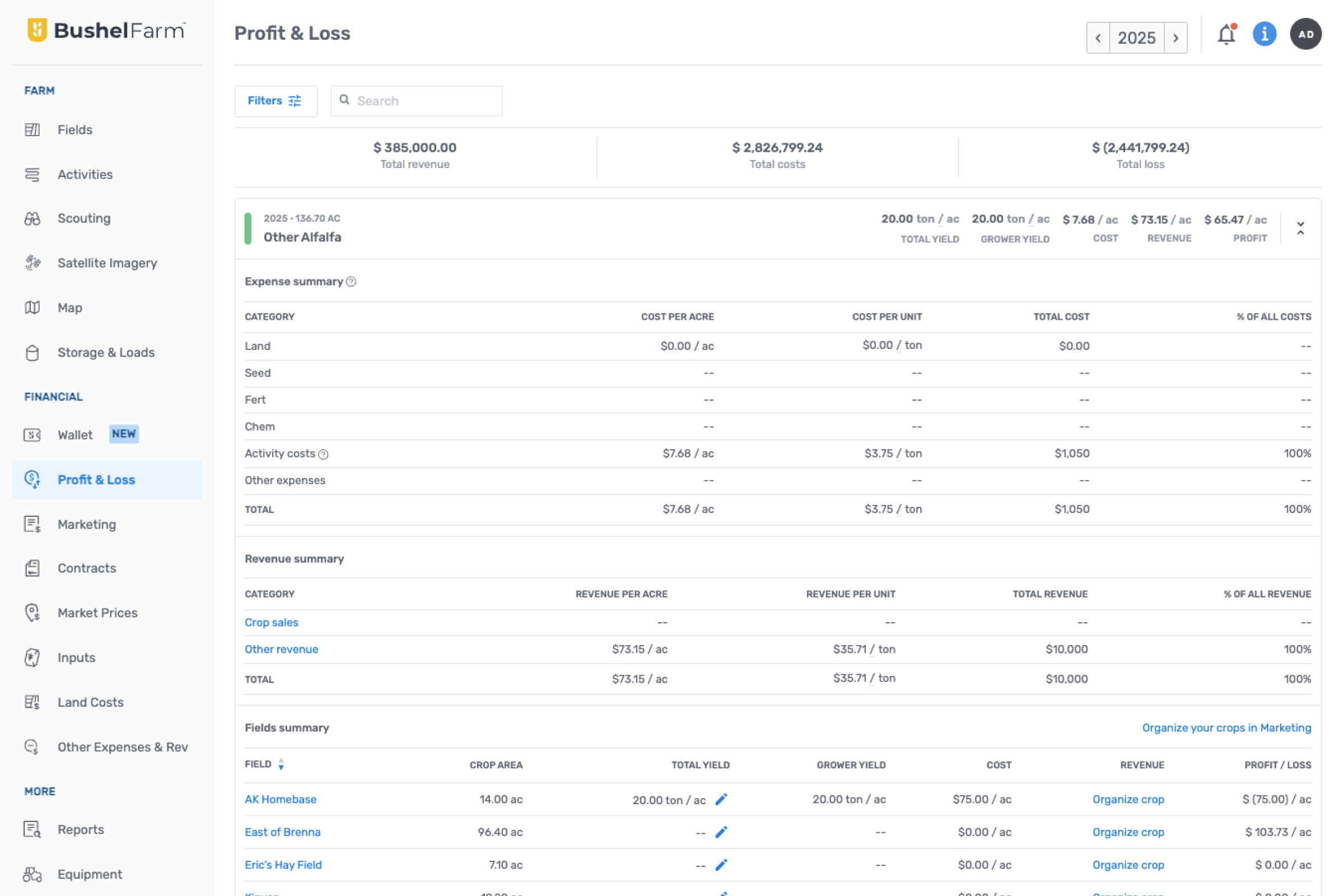Click pencil icon for East of Brenna yield

tap(721, 832)
